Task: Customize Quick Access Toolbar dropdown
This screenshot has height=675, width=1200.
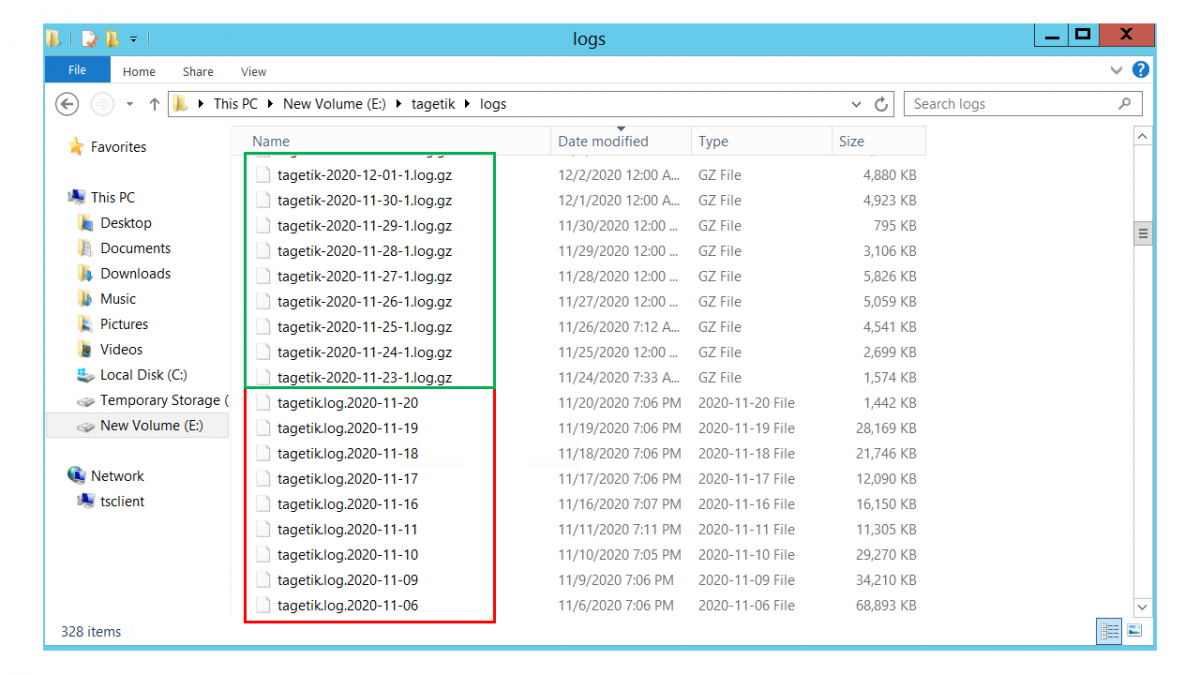Action: coord(133,39)
